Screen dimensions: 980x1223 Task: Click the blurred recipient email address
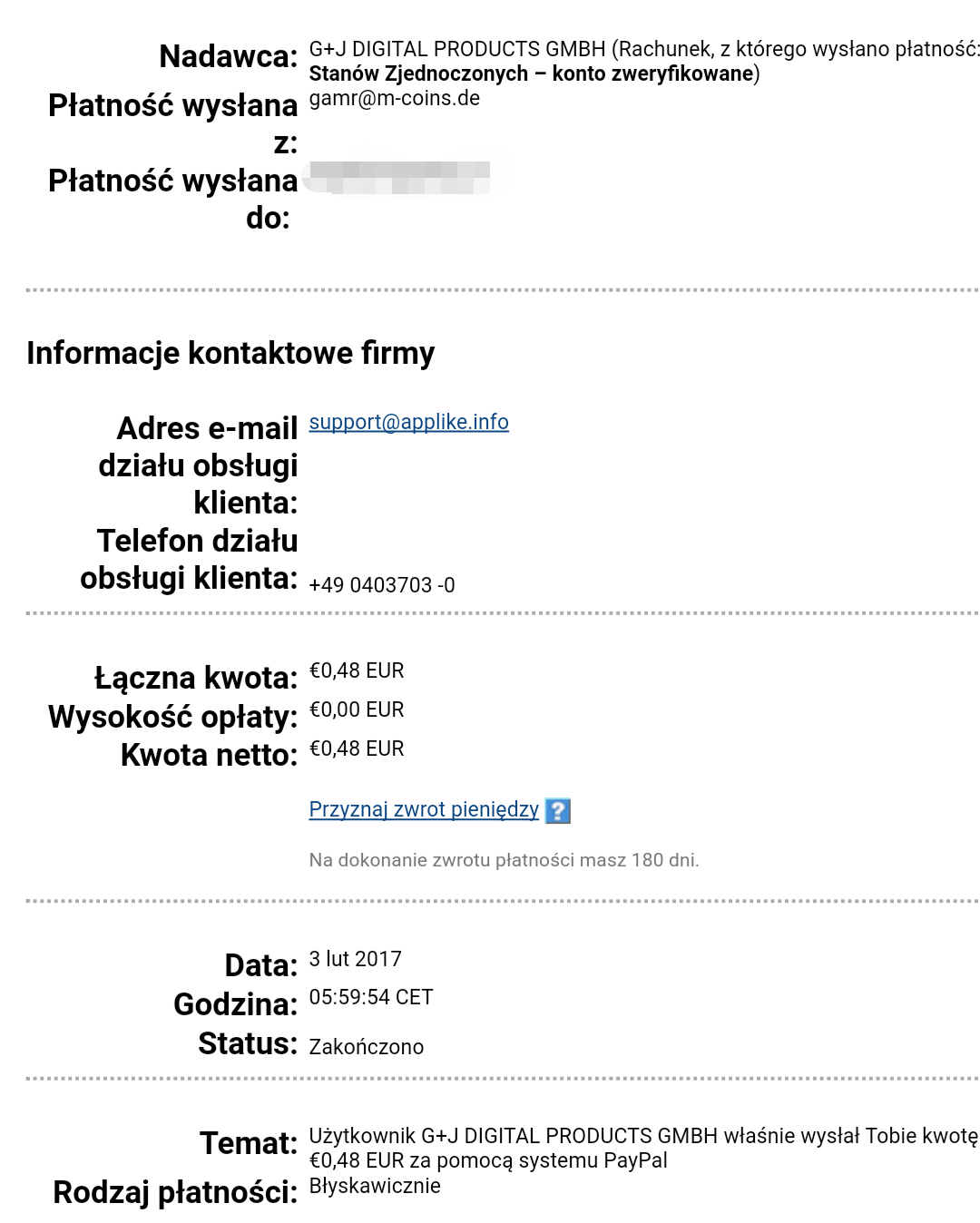point(399,177)
